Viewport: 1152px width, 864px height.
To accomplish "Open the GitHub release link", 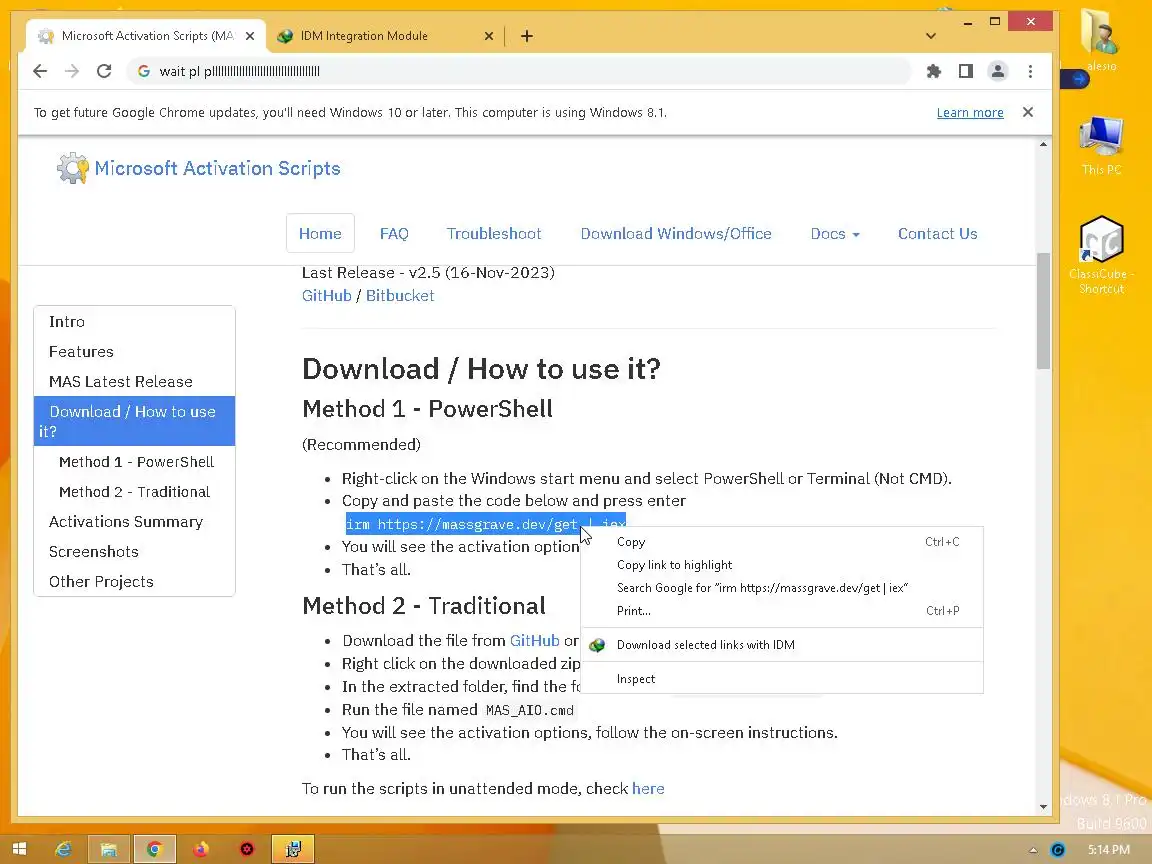I will tap(327, 295).
